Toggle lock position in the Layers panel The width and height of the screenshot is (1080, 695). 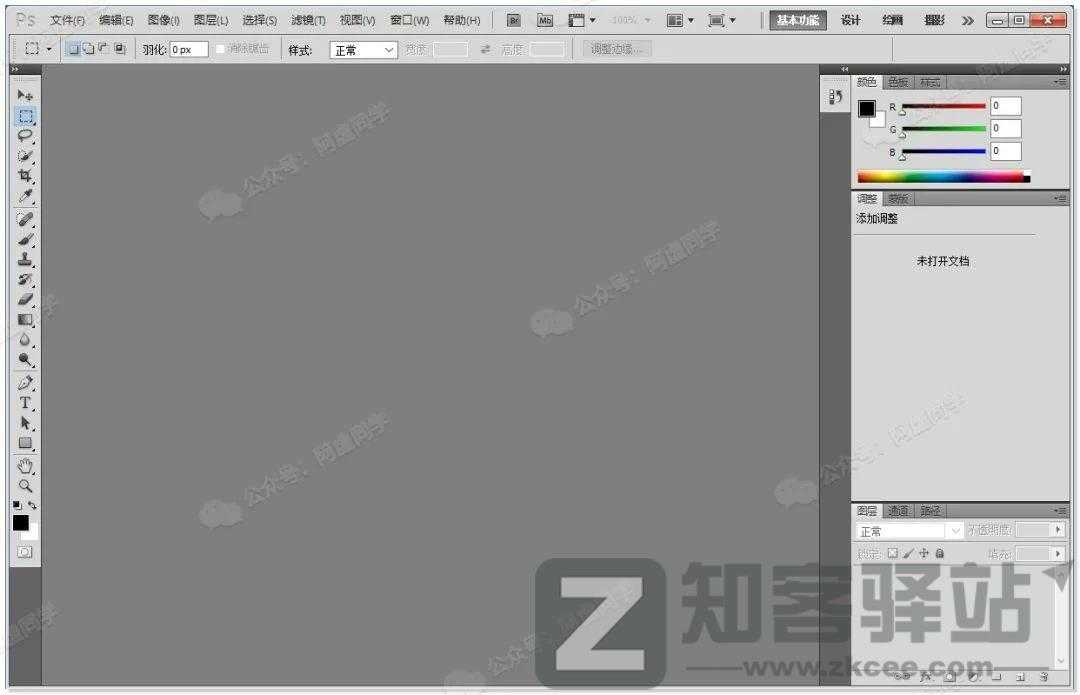tap(925, 553)
